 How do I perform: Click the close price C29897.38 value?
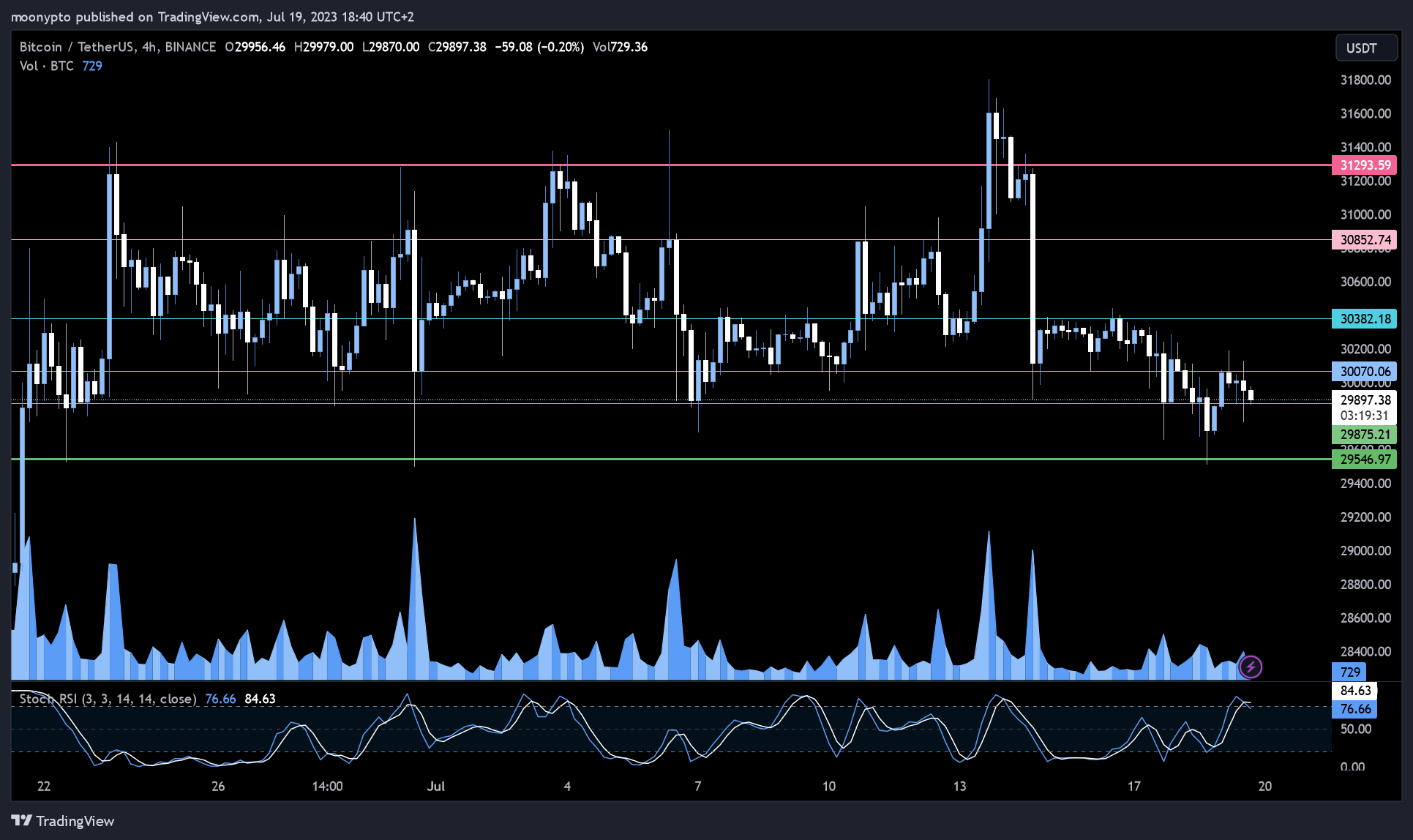click(457, 47)
